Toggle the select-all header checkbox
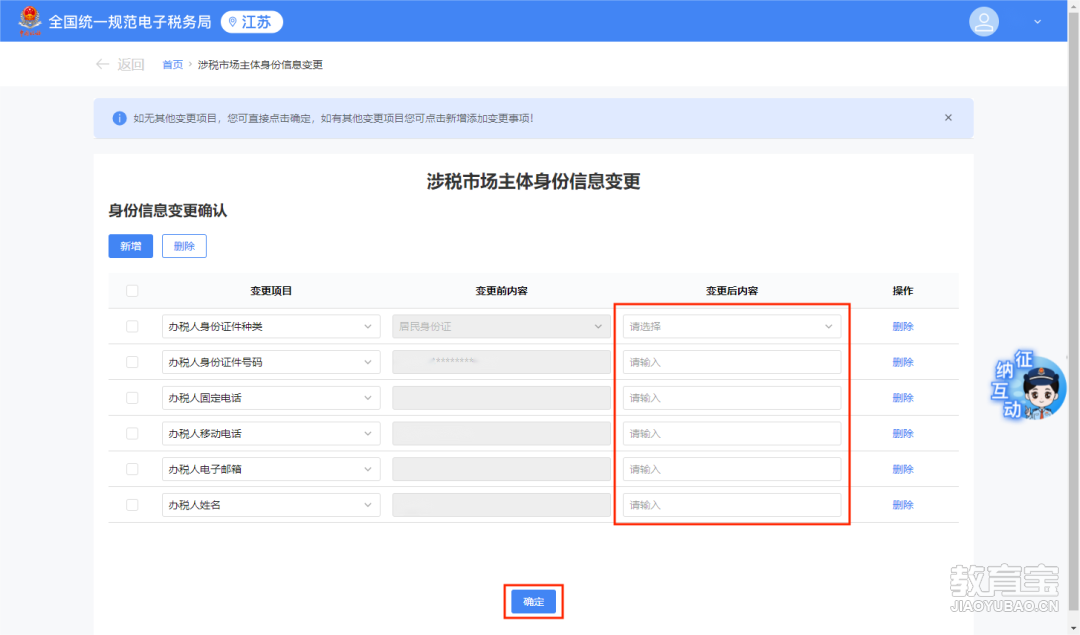Image resolution: width=1080 pixels, height=635 pixels. coord(132,291)
